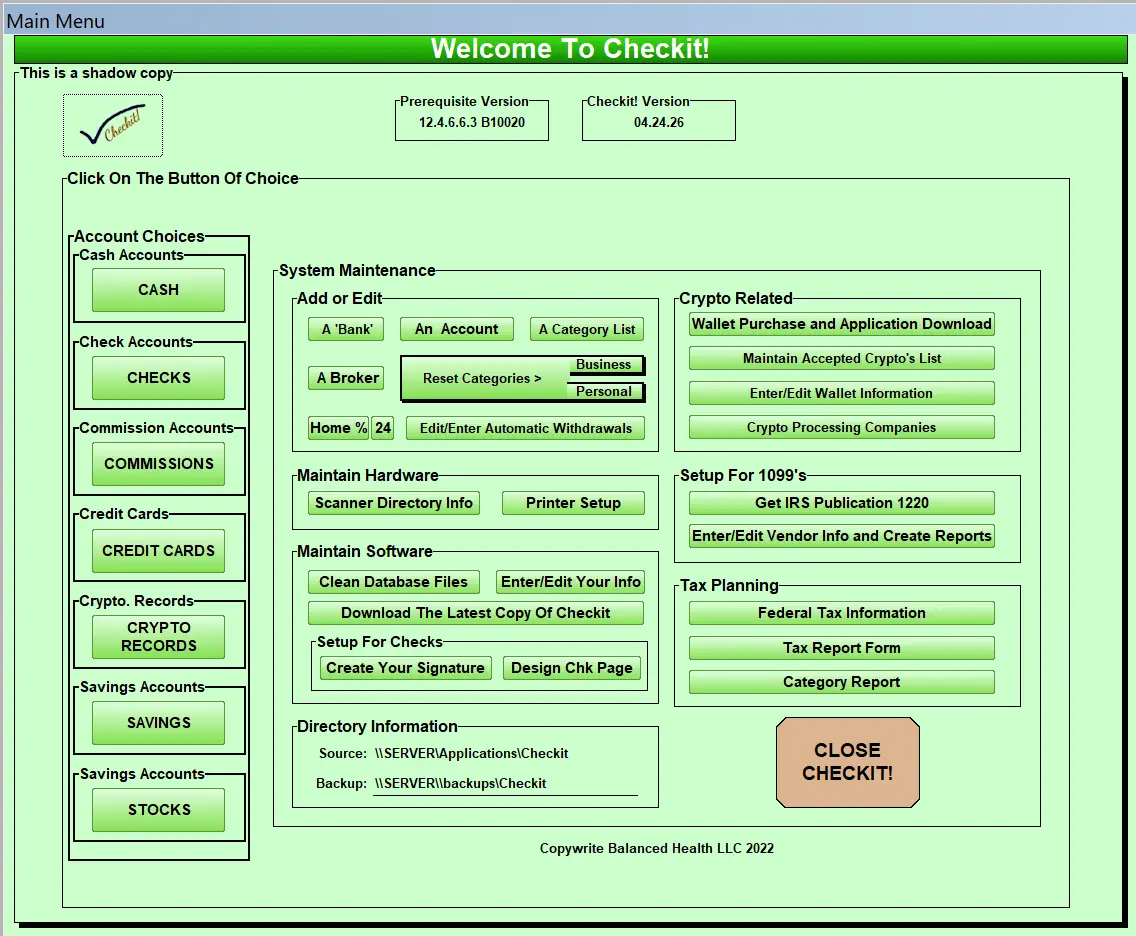This screenshot has width=1136, height=936.
Task: Open Maintain Accepted Crypto's List
Action: 841,359
